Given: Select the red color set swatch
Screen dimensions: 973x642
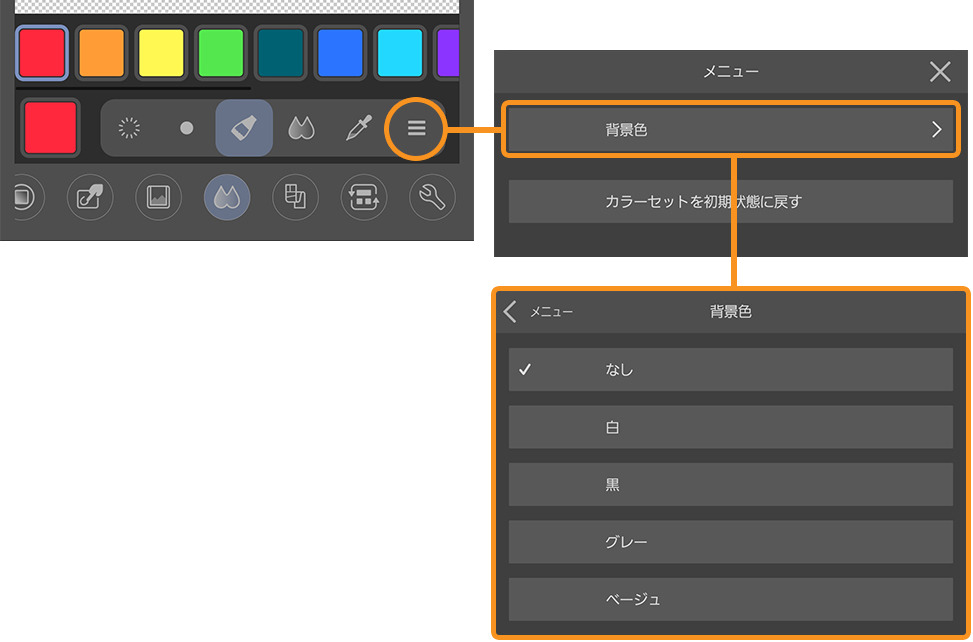Looking at the screenshot, I should [42, 53].
